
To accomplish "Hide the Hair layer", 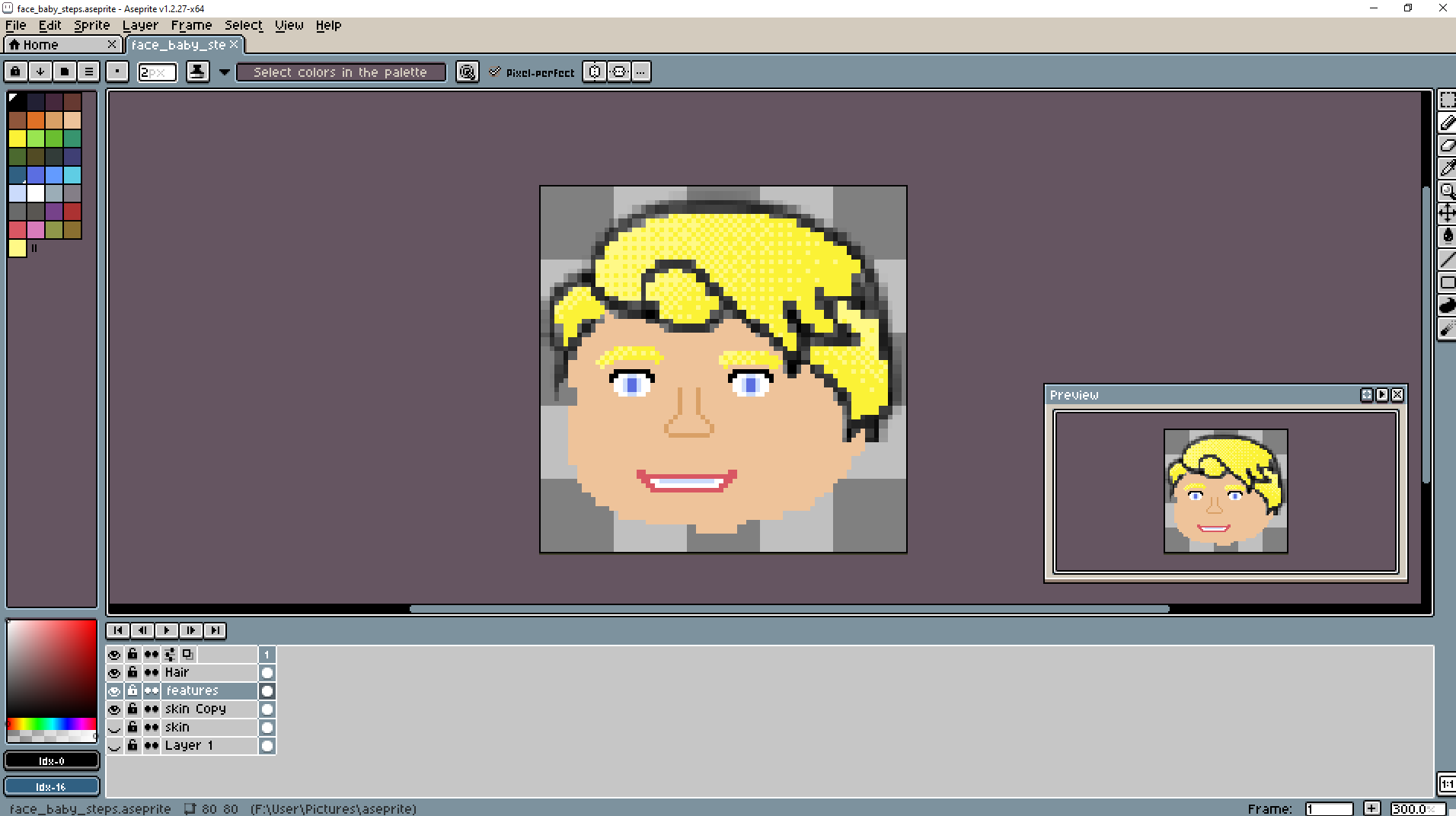I will point(114,673).
